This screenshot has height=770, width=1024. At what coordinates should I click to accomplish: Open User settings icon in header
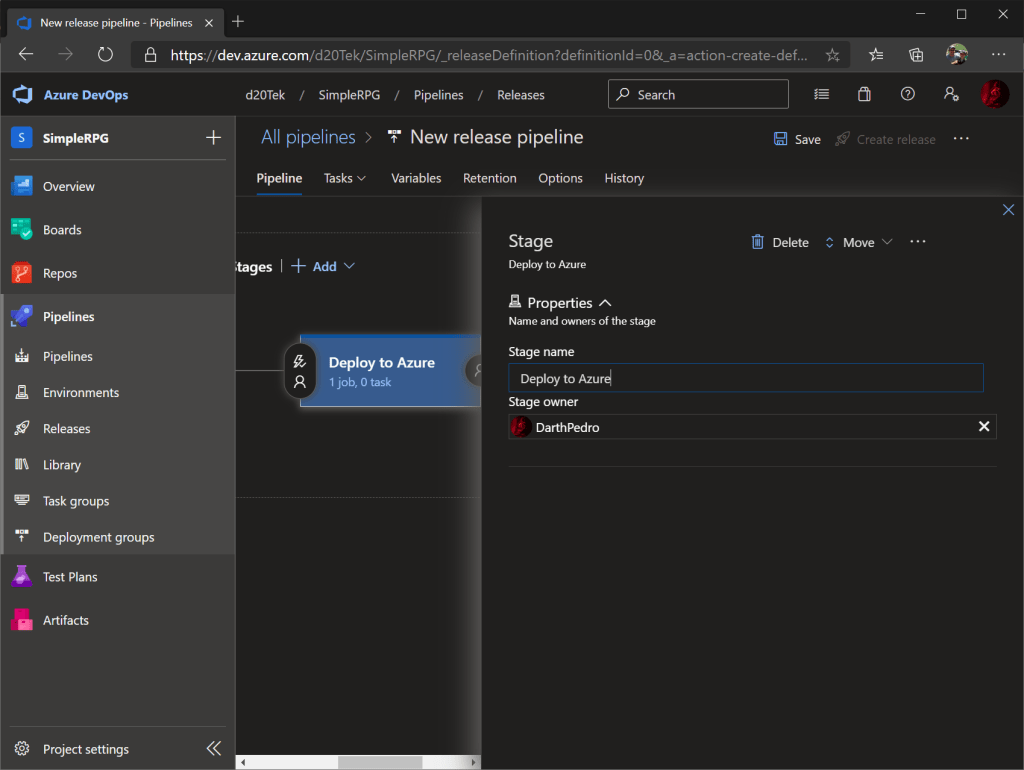(951, 94)
